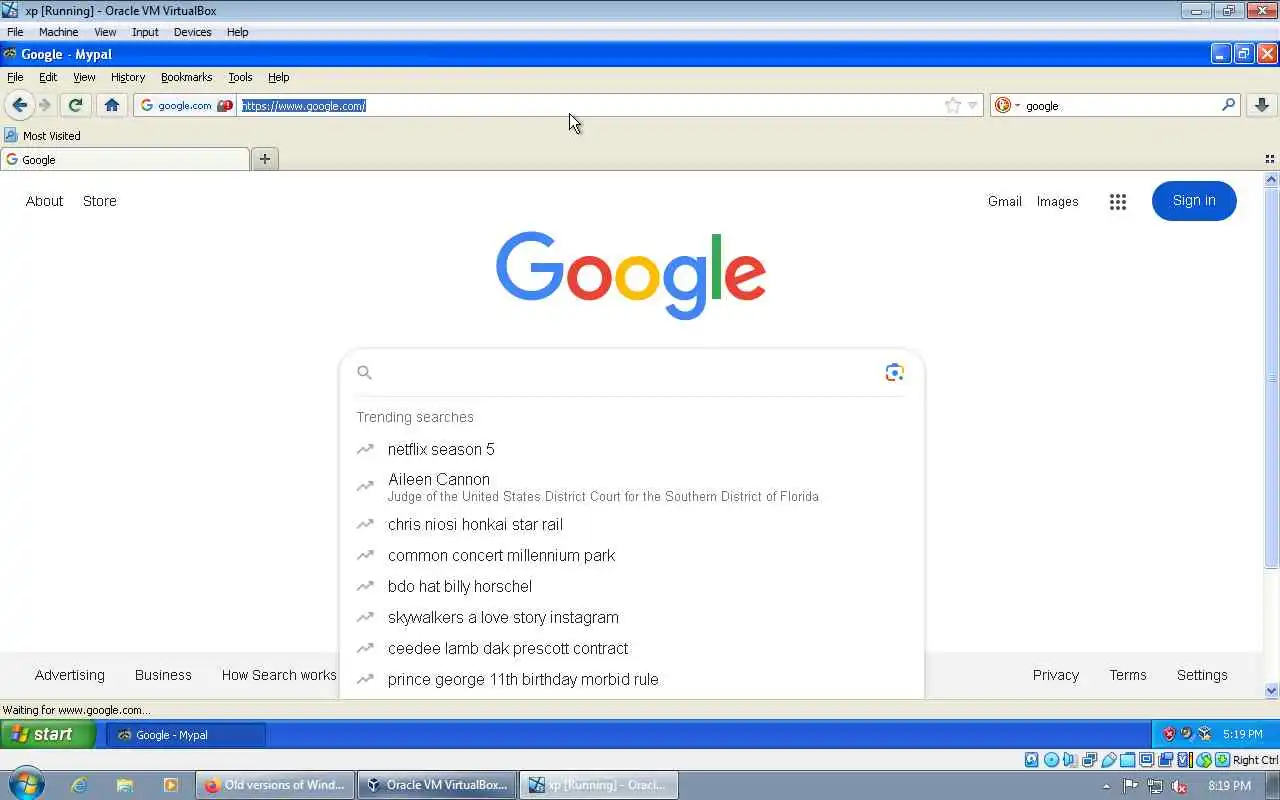
Task: Open the VirtualBox Input menu
Action: (x=145, y=32)
